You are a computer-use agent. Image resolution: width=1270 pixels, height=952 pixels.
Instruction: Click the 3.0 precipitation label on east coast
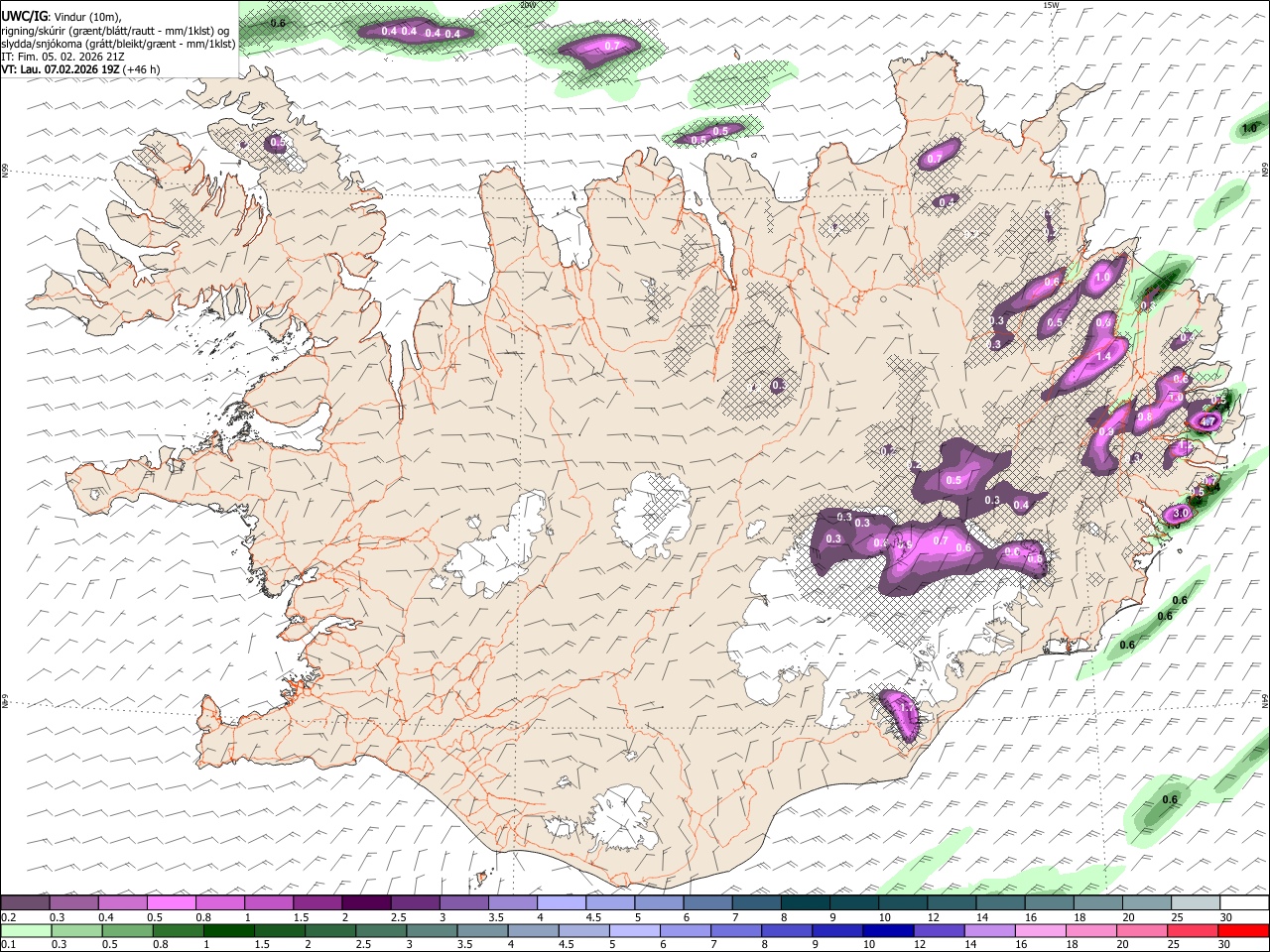pyautogui.click(x=1181, y=514)
